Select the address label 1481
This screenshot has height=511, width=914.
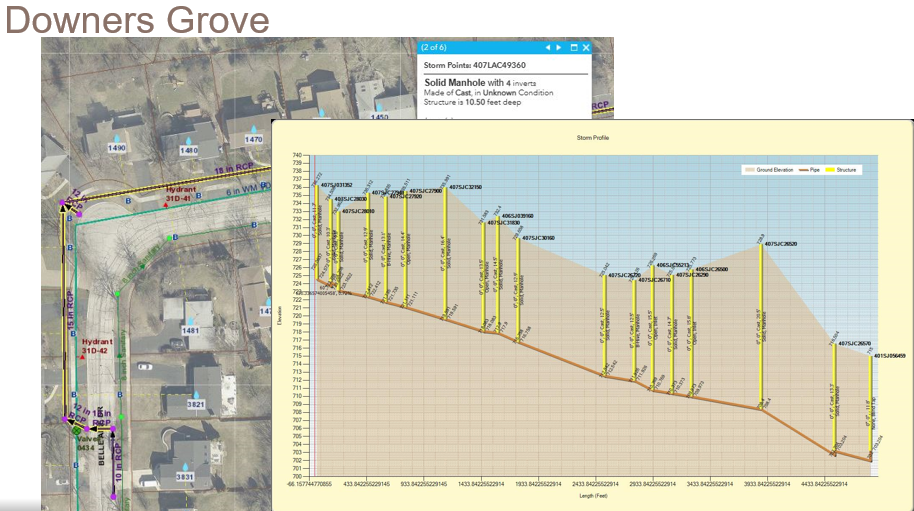pyautogui.click(x=191, y=331)
